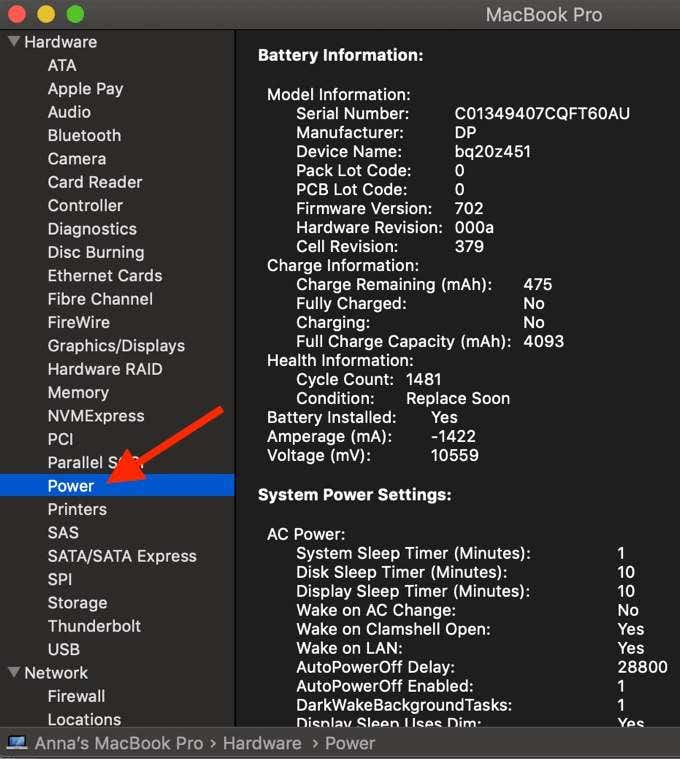The image size is (680, 759).
Task: Select NVMExpress in the hardware list
Action: (x=96, y=416)
